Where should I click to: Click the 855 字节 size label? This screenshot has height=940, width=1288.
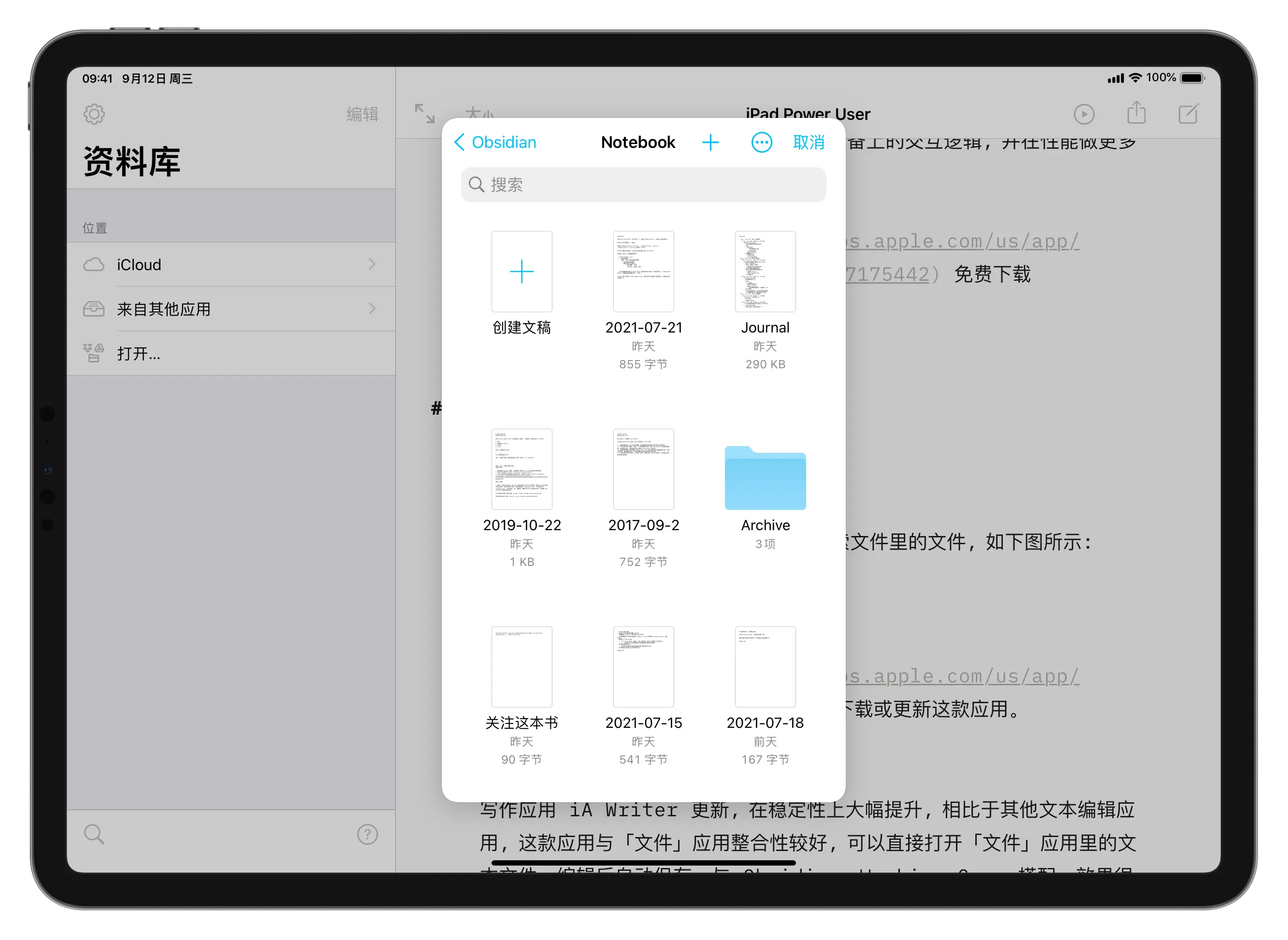point(643,364)
